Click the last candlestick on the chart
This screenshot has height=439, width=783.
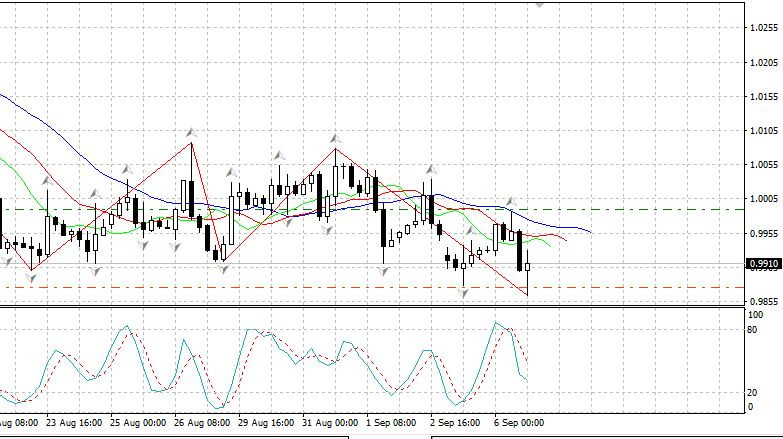(x=527, y=267)
